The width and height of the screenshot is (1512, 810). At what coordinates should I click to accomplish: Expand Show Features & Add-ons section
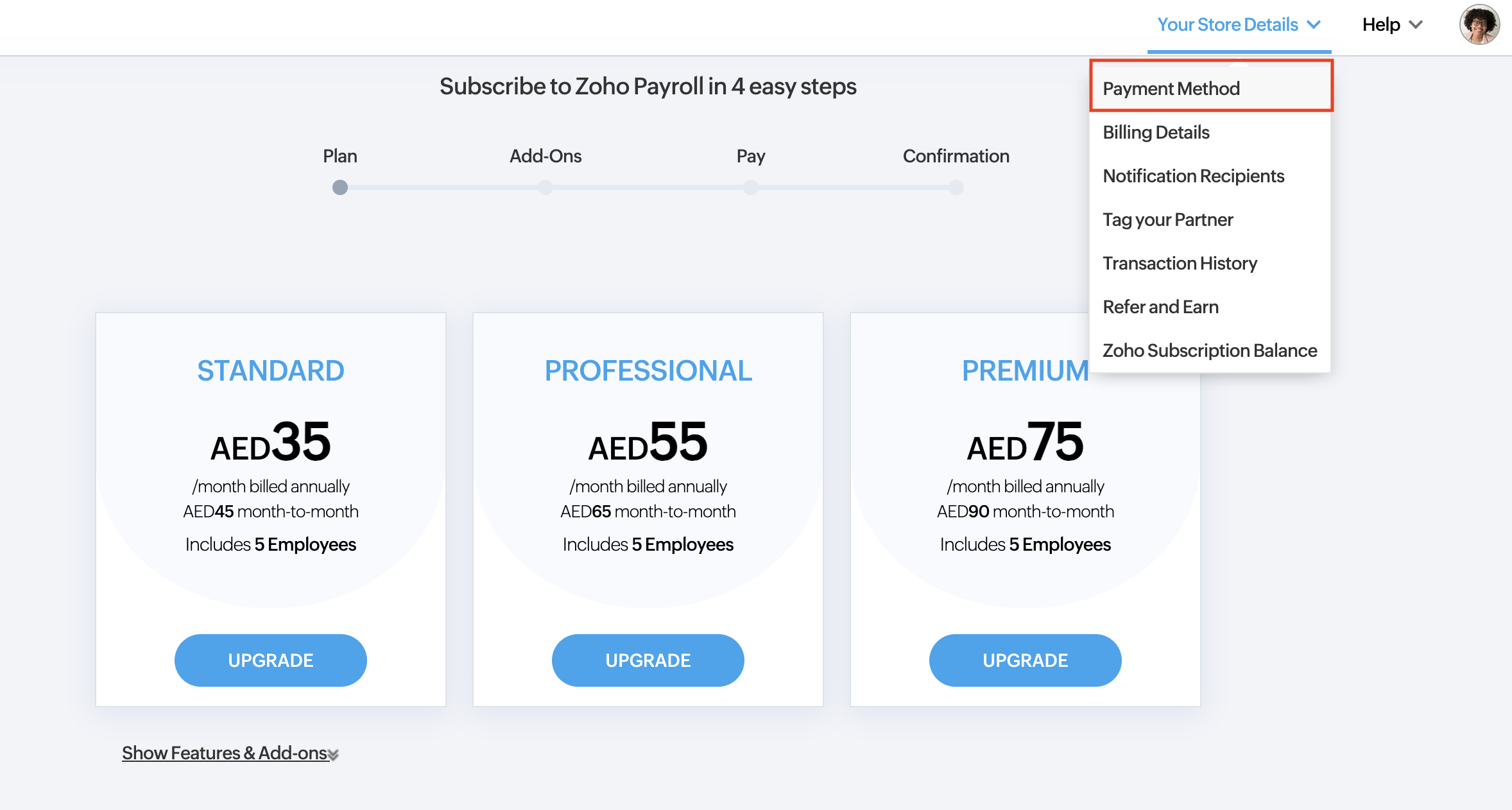coord(228,753)
